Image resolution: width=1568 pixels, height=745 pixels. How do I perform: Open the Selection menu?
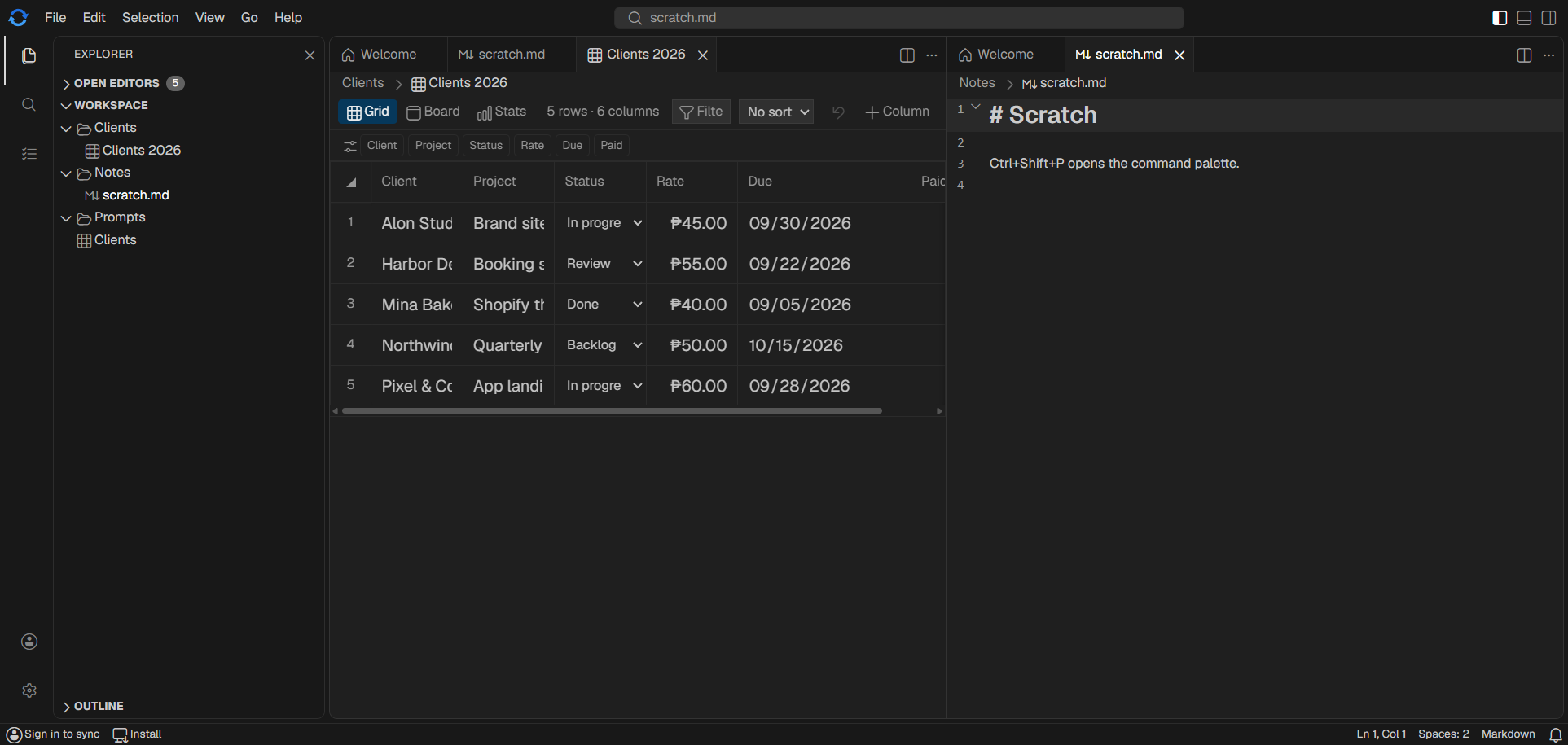tap(150, 18)
